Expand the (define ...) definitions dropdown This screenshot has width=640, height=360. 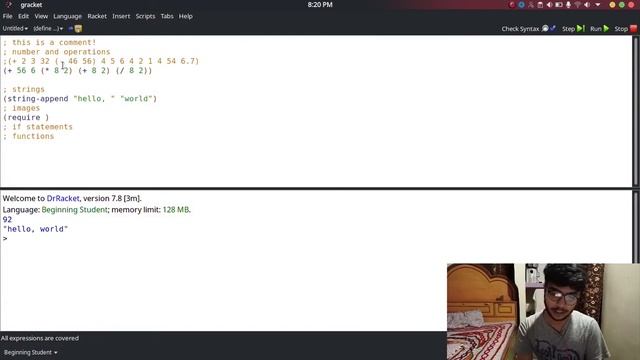pos(48,29)
